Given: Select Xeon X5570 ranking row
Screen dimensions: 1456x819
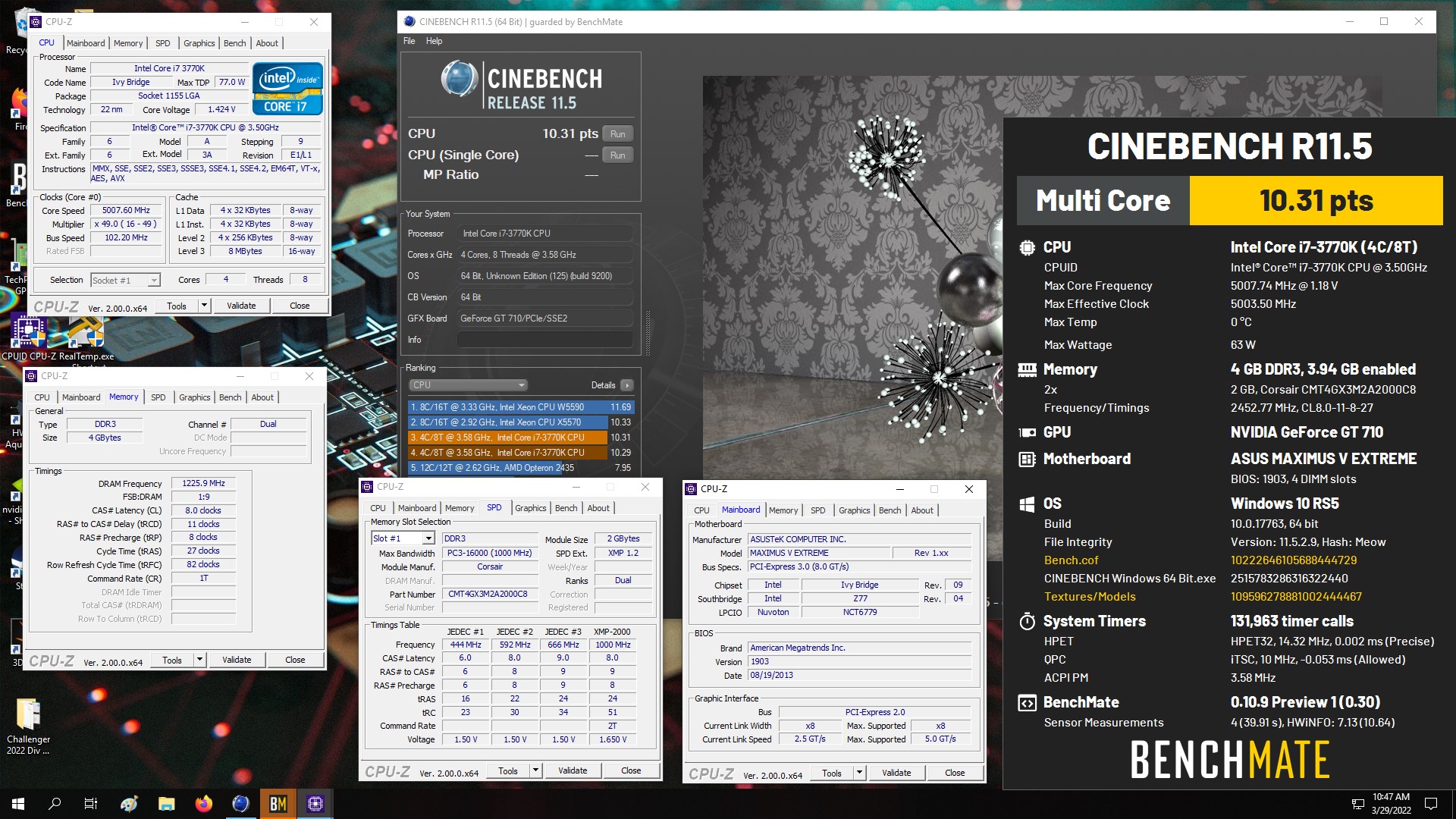Looking at the screenshot, I should [520, 422].
